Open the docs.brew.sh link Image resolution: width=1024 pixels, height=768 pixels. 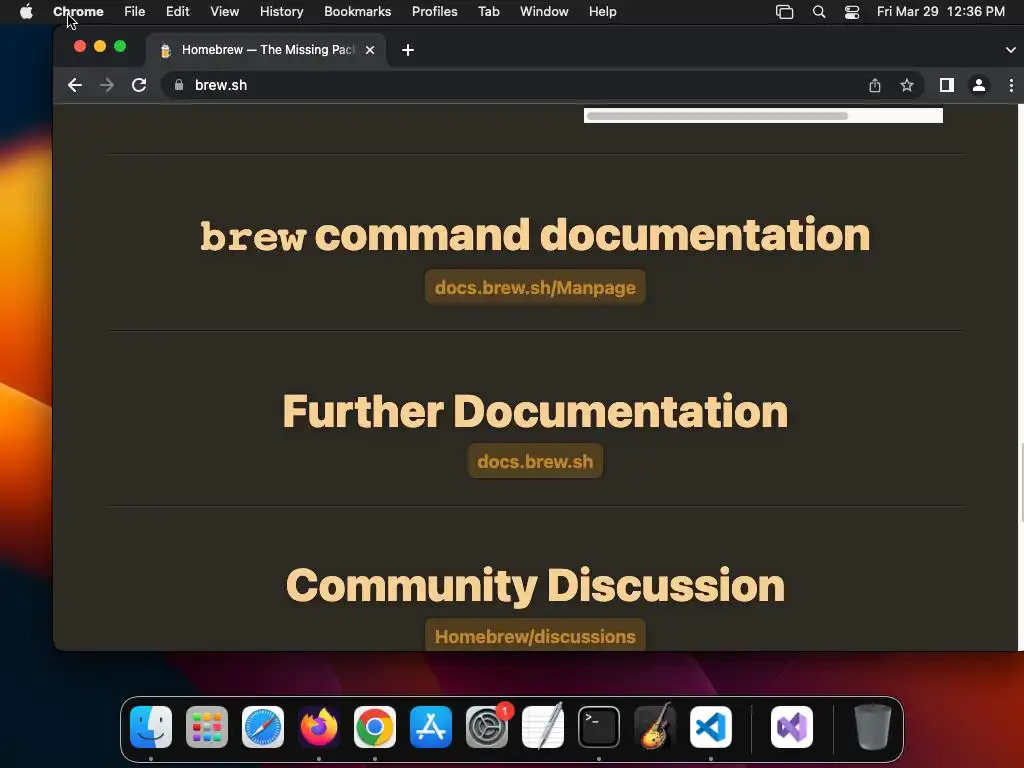[x=535, y=461]
